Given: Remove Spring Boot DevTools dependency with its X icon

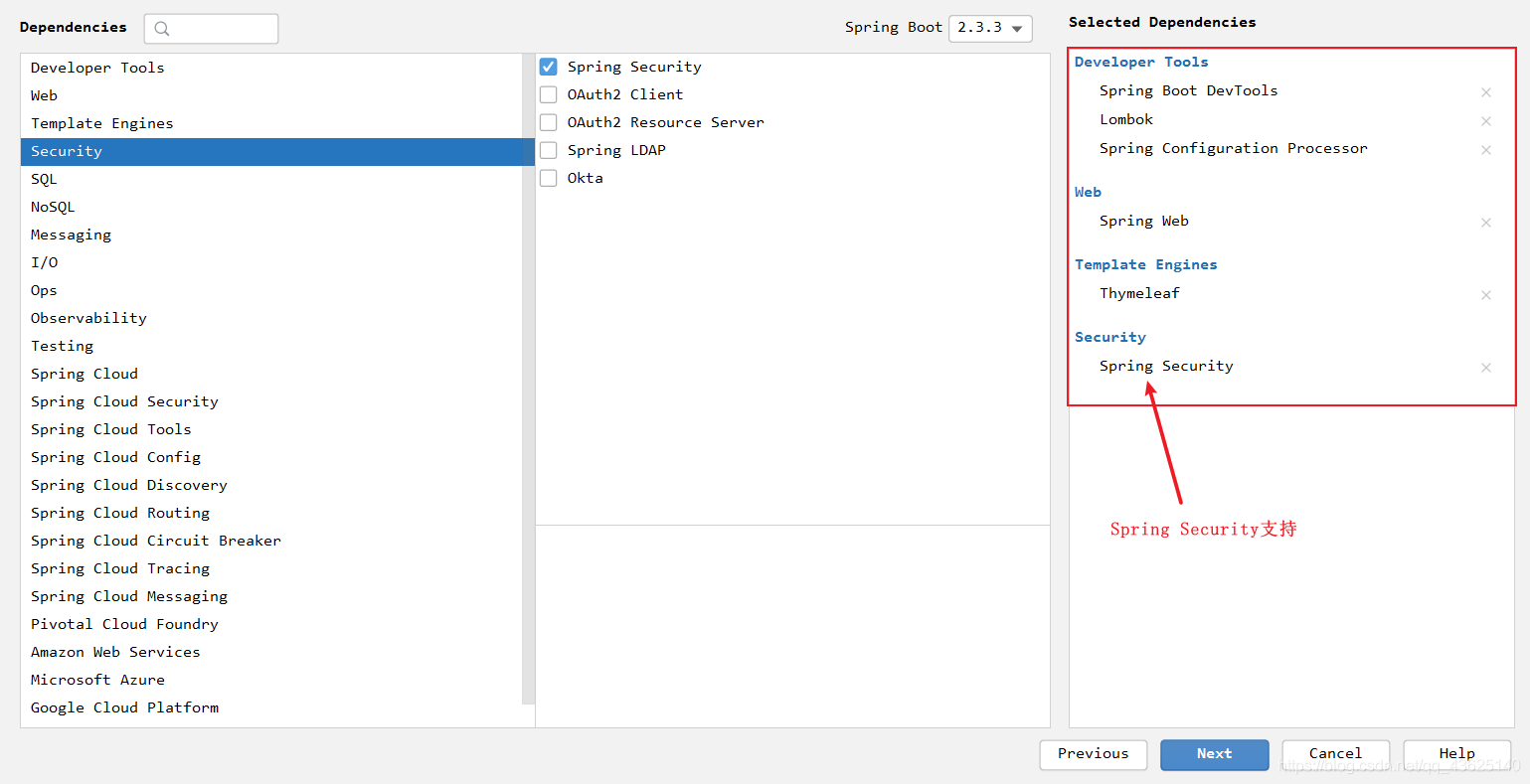Looking at the screenshot, I should 1486,92.
